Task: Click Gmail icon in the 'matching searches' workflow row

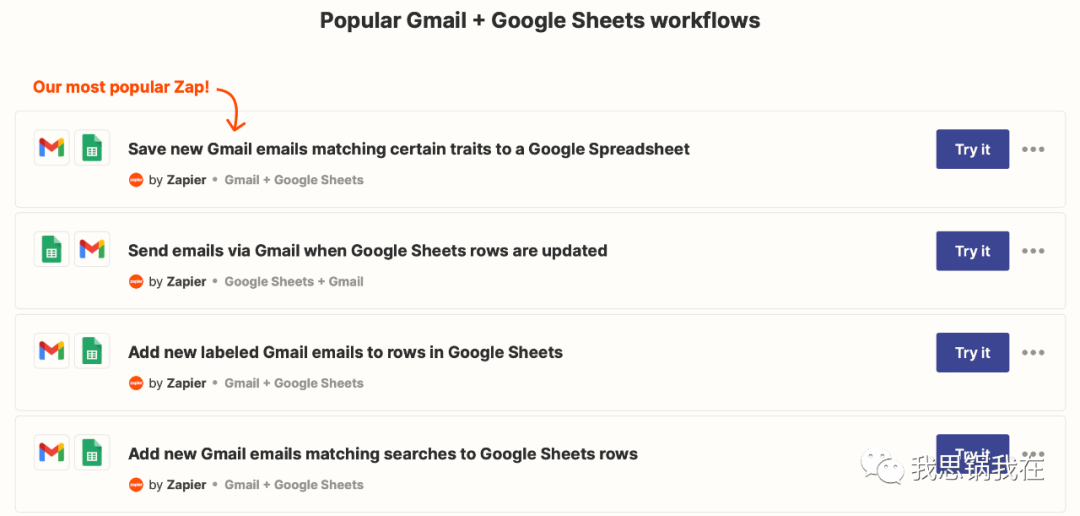Action: coord(52,452)
